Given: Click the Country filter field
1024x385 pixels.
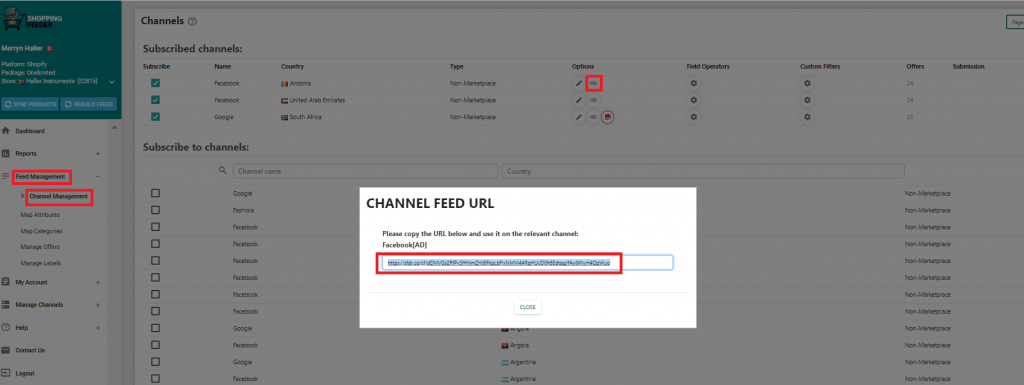Looking at the screenshot, I should 703,171.
